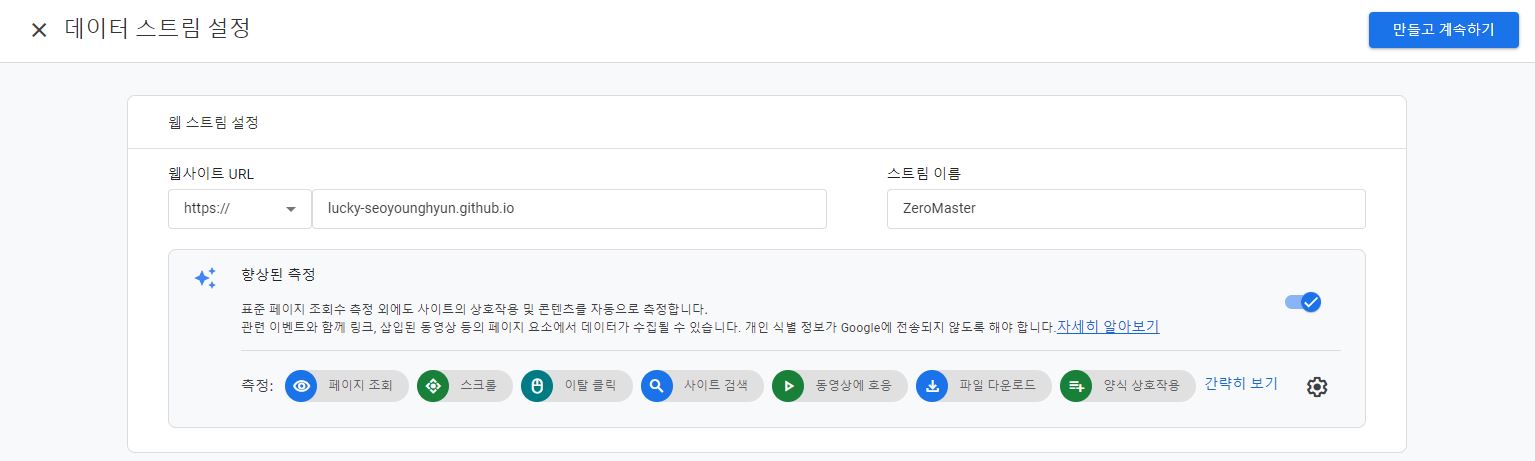Click the ZeroMaster stream name field
Screen dimensions: 1535x461
1126,209
